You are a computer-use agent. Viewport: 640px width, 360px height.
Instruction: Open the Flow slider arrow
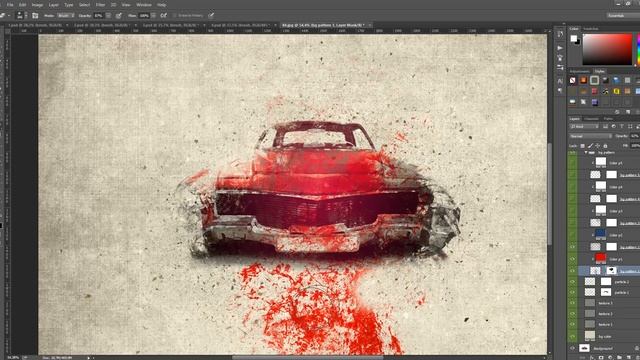153,16
